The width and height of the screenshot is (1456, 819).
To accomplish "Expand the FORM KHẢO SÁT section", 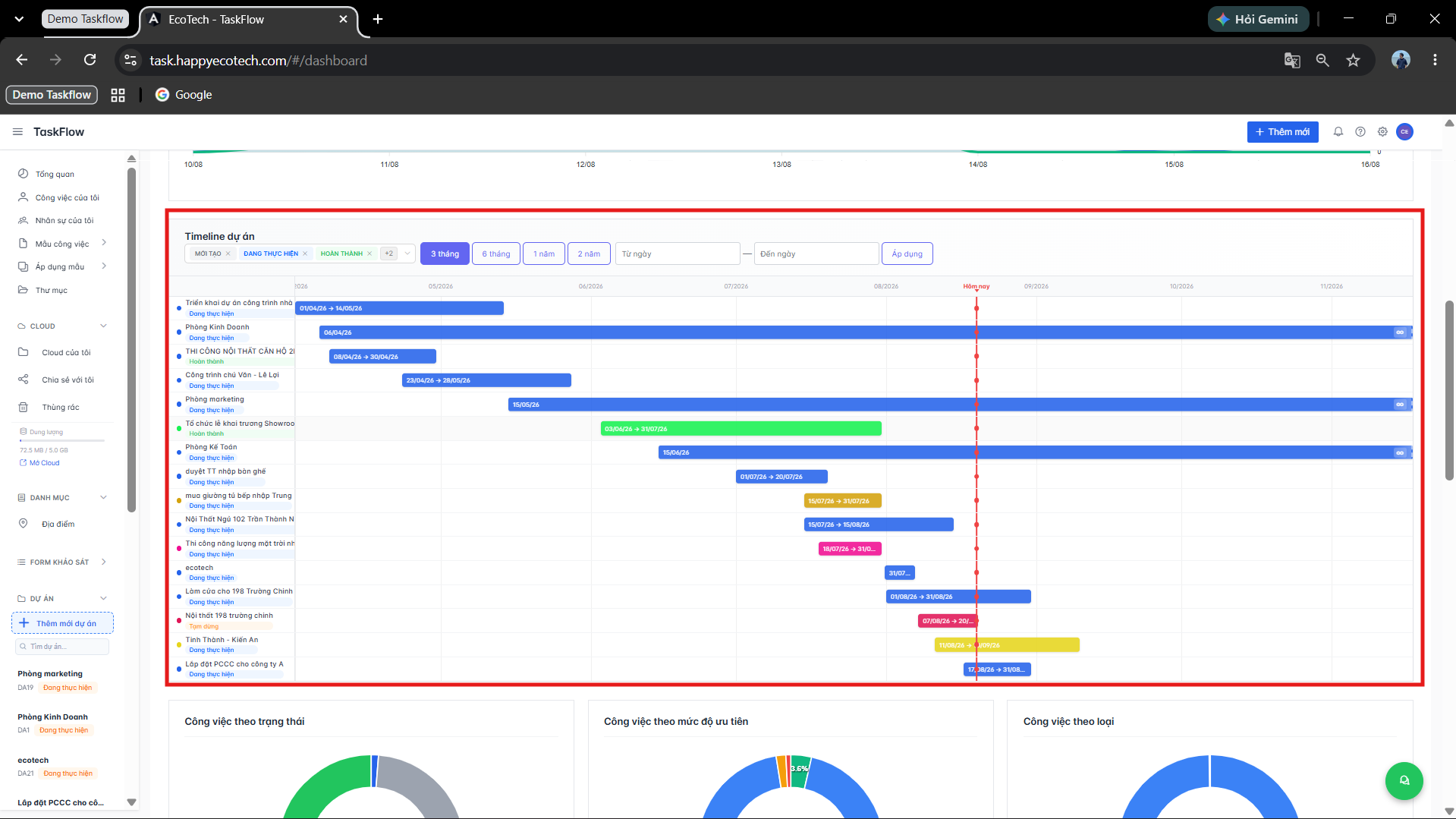I will click(103, 562).
